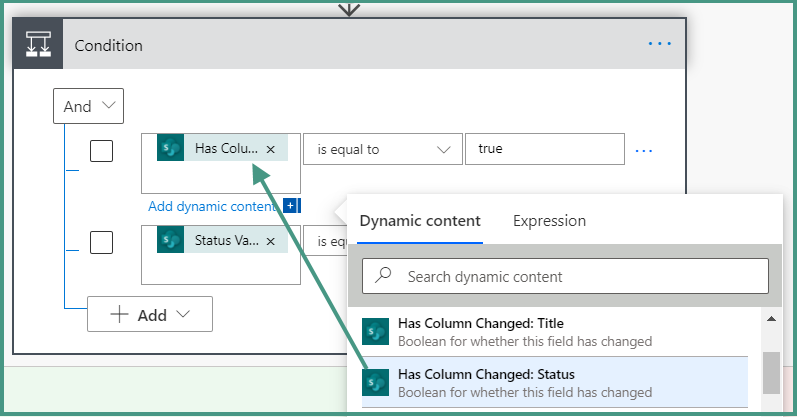Tick the second condition row checkbox
797x417 pixels.
click(x=101, y=242)
